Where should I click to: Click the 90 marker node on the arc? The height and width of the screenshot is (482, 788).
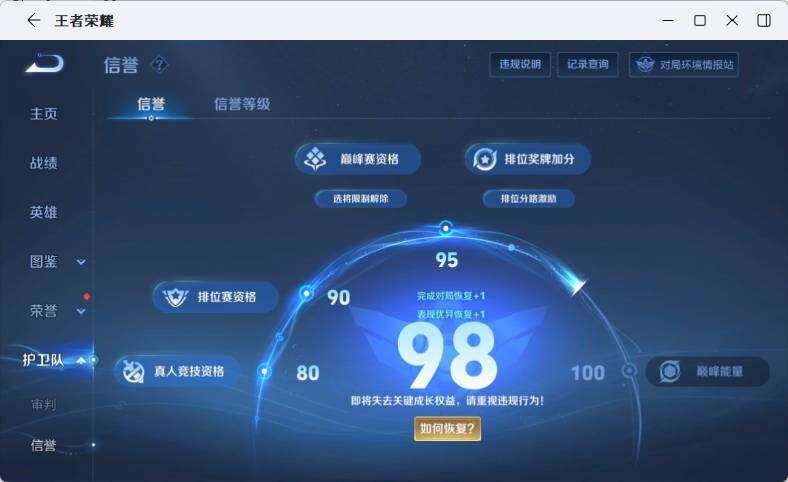click(x=307, y=293)
